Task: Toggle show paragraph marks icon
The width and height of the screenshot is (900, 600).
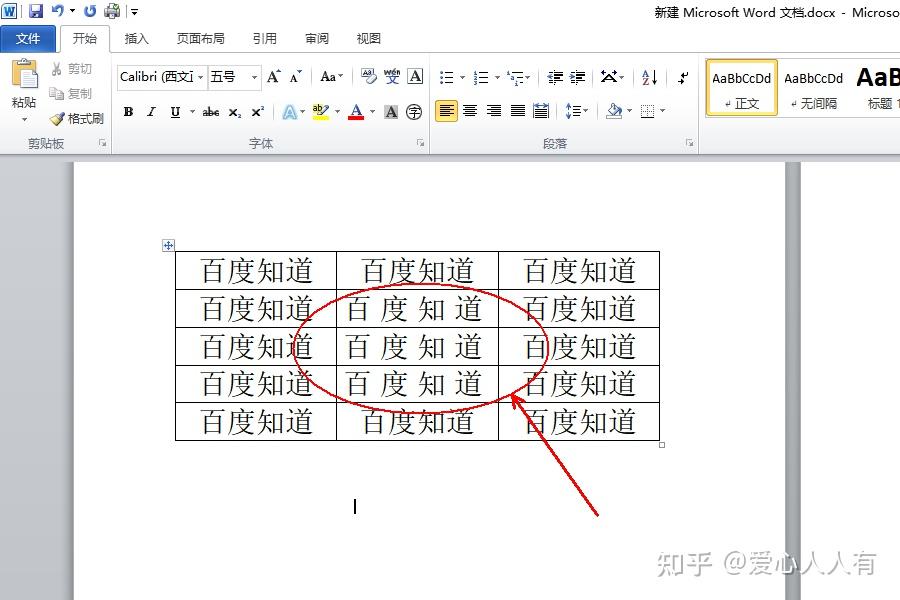Action: [x=682, y=77]
